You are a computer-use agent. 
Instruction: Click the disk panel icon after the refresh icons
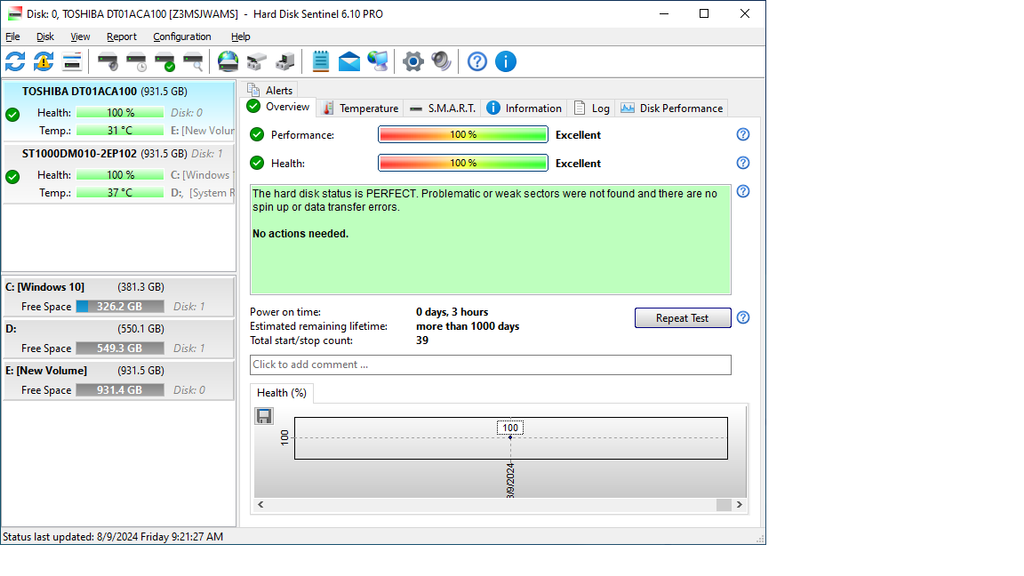[72, 62]
